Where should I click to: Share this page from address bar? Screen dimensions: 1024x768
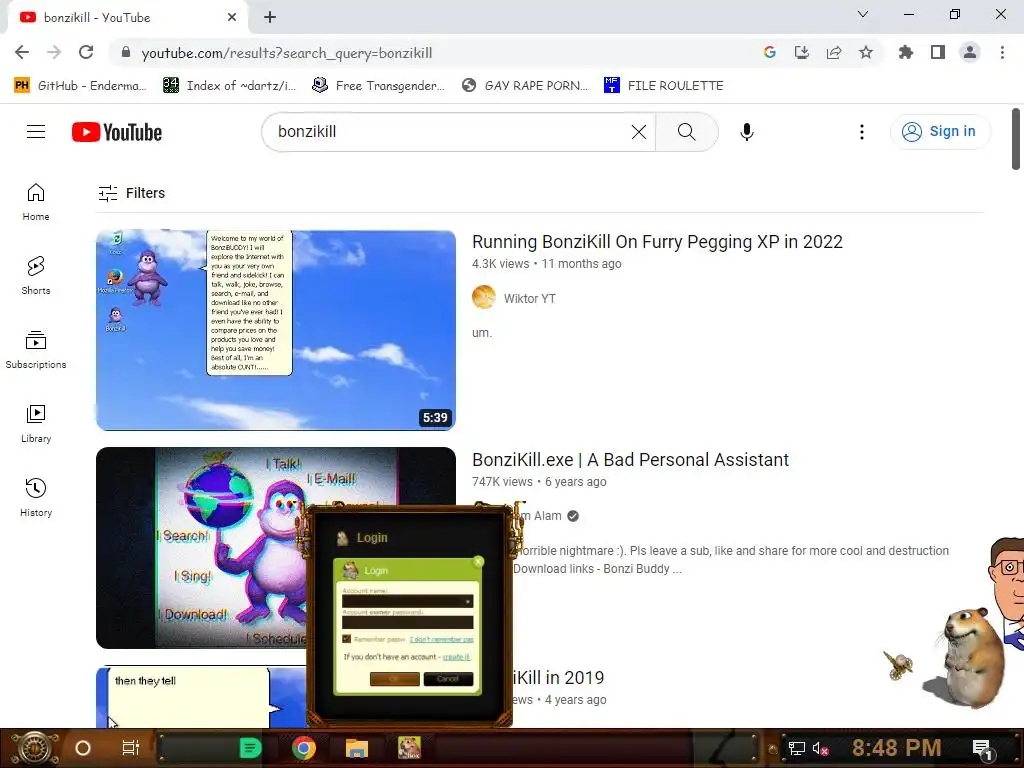coord(834,52)
